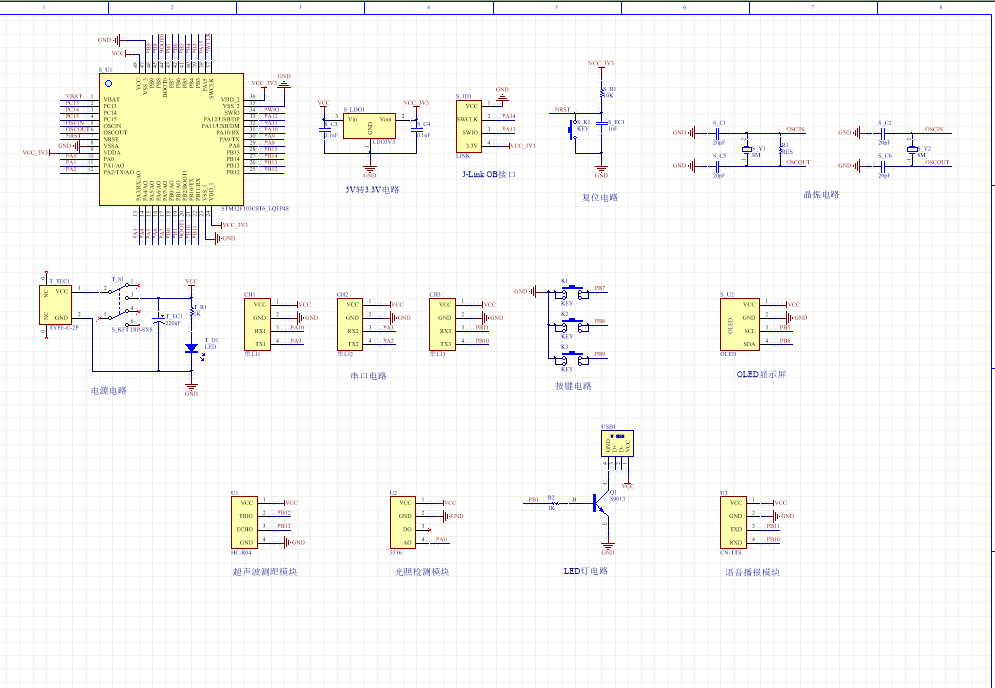The width and height of the screenshot is (995, 688).
Task: Select the TYPE-C-2P power connector
Action: point(56,304)
